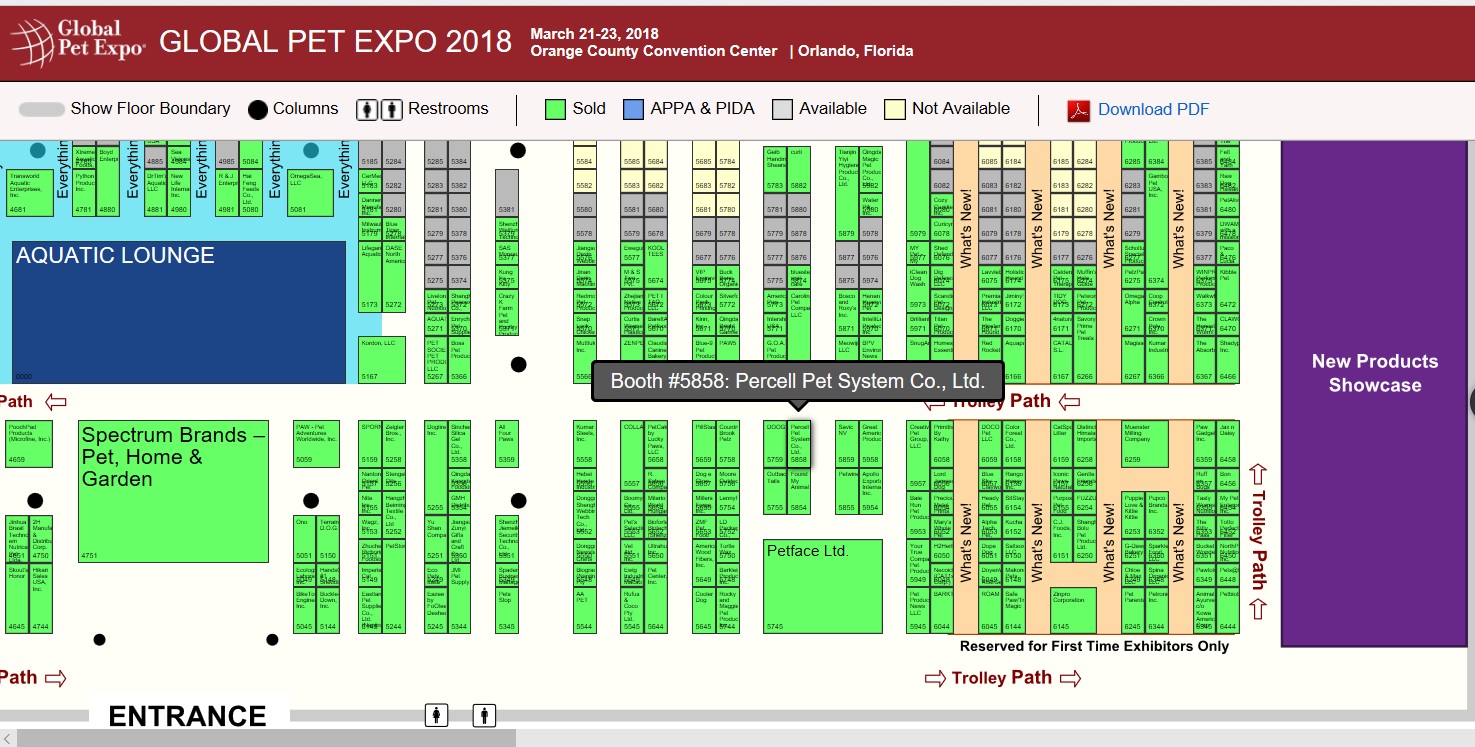Click the Kordon, LLC booth 5167
This screenshot has height=747, width=1475.
(x=382, y=360)
